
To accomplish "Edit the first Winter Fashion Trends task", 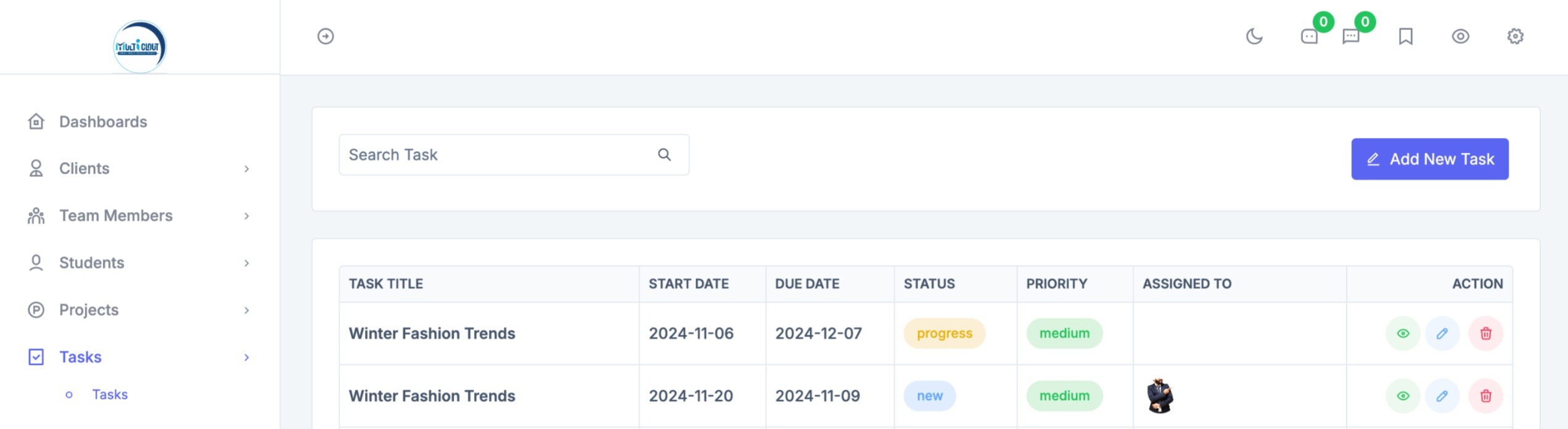I will [x=1442, y=333].
